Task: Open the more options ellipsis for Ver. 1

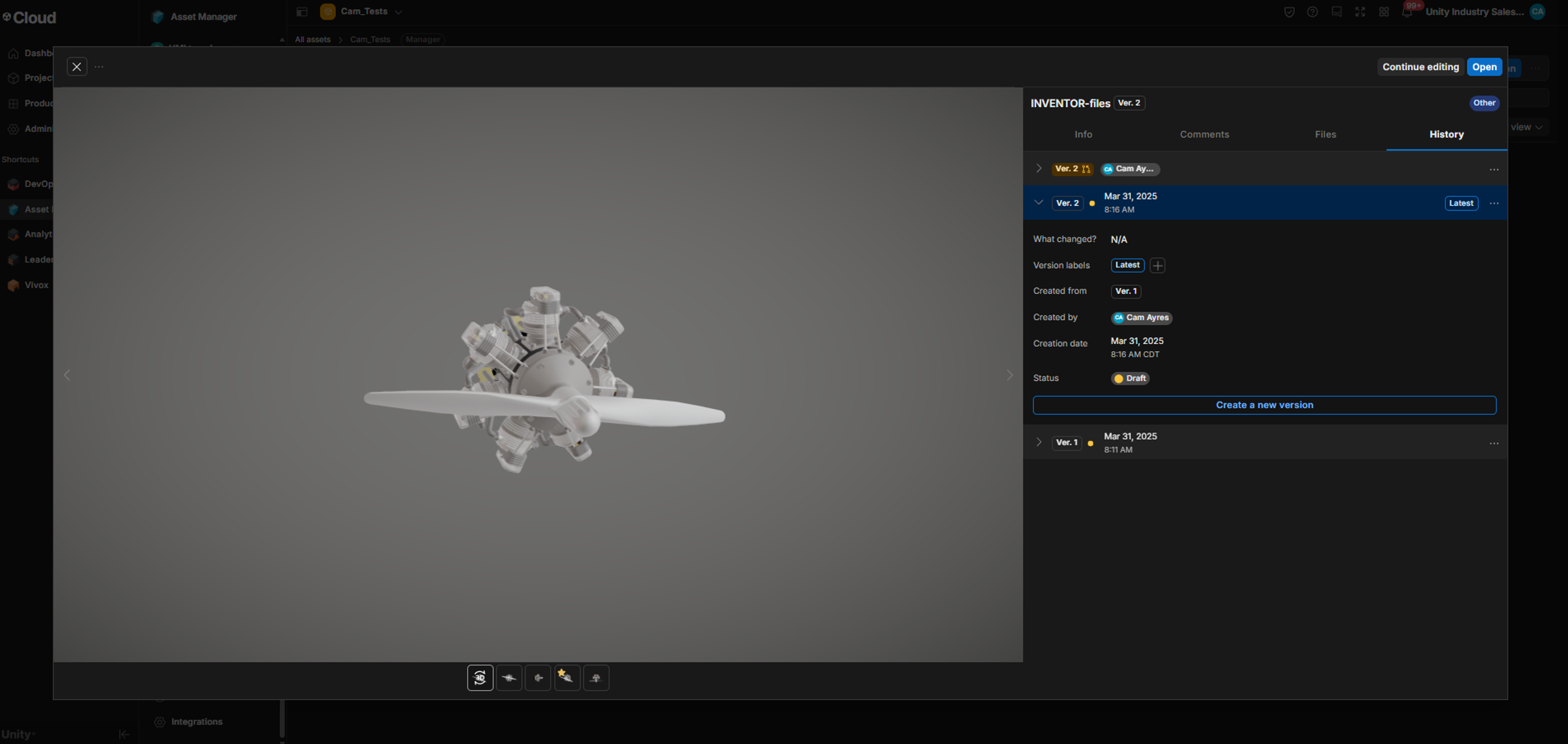Action: pyautogui.click(x=1493, y=443)
